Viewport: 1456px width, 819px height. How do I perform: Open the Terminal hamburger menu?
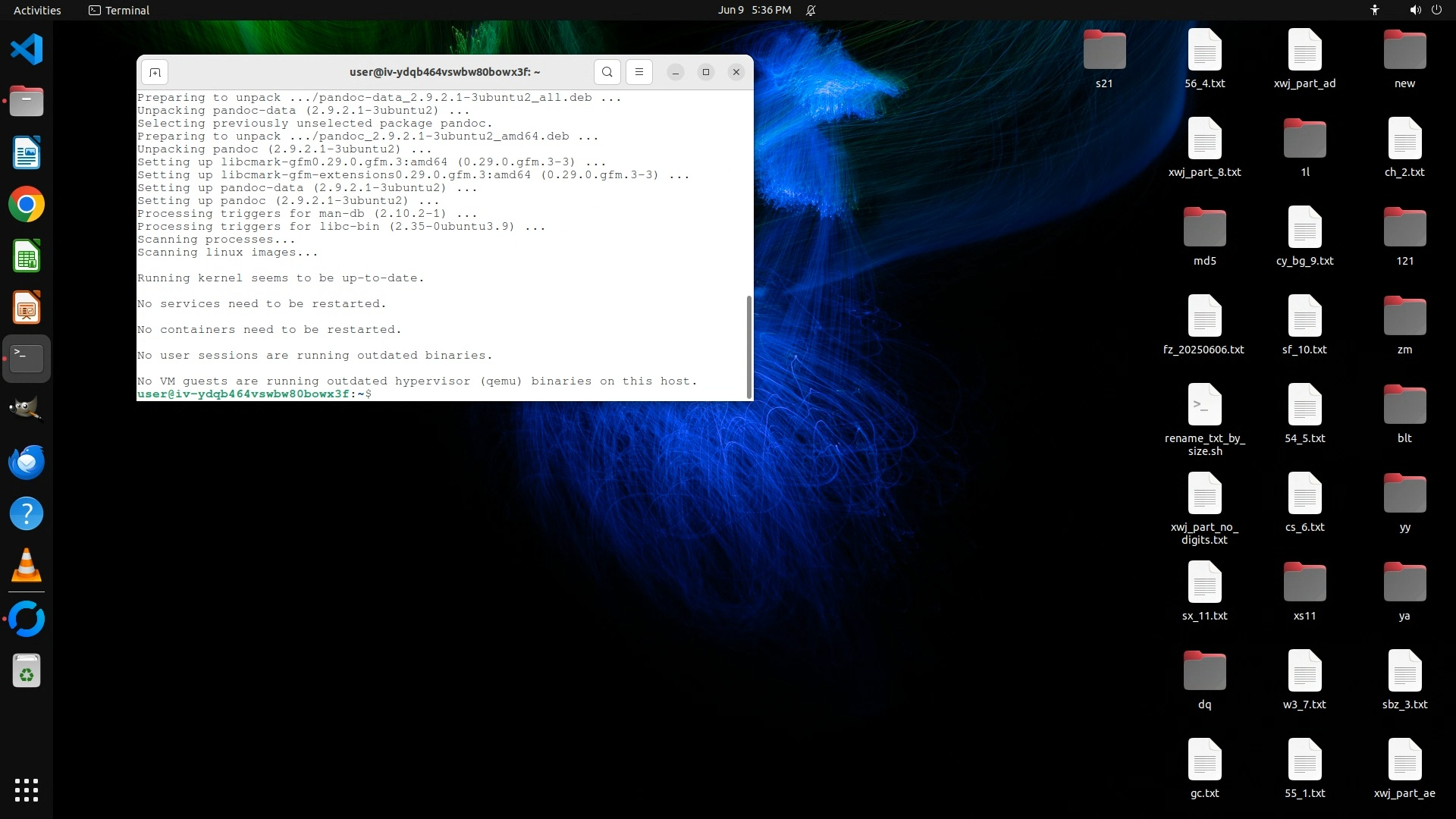639,72
